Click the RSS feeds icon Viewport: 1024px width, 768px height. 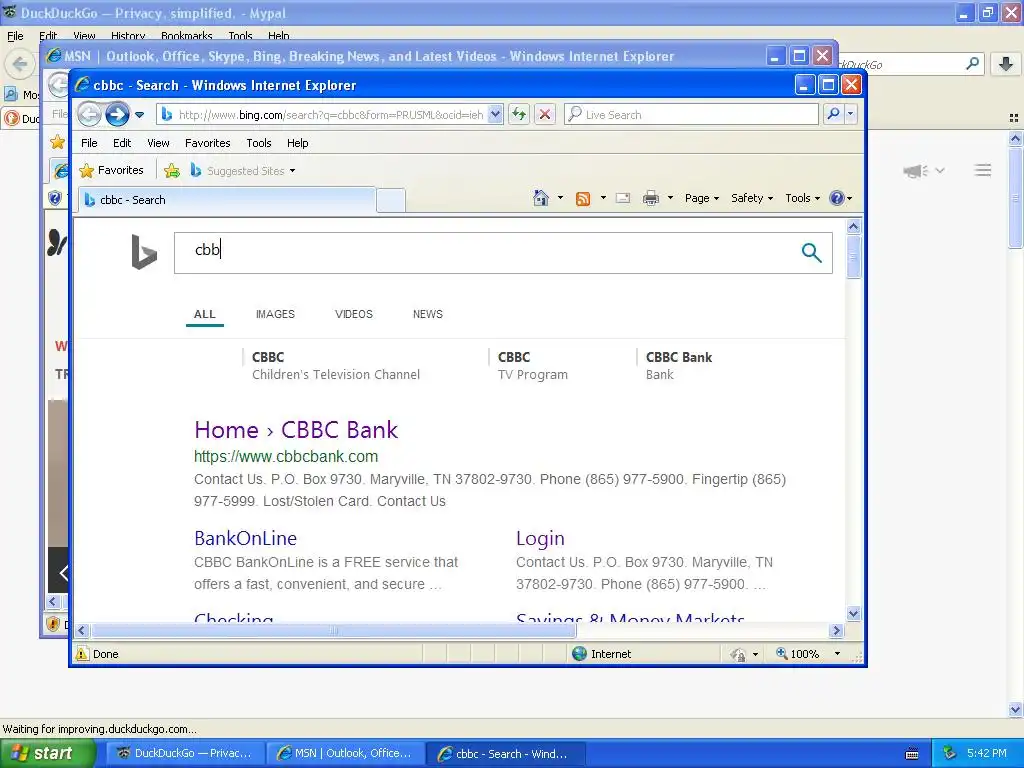coord(583,199)
